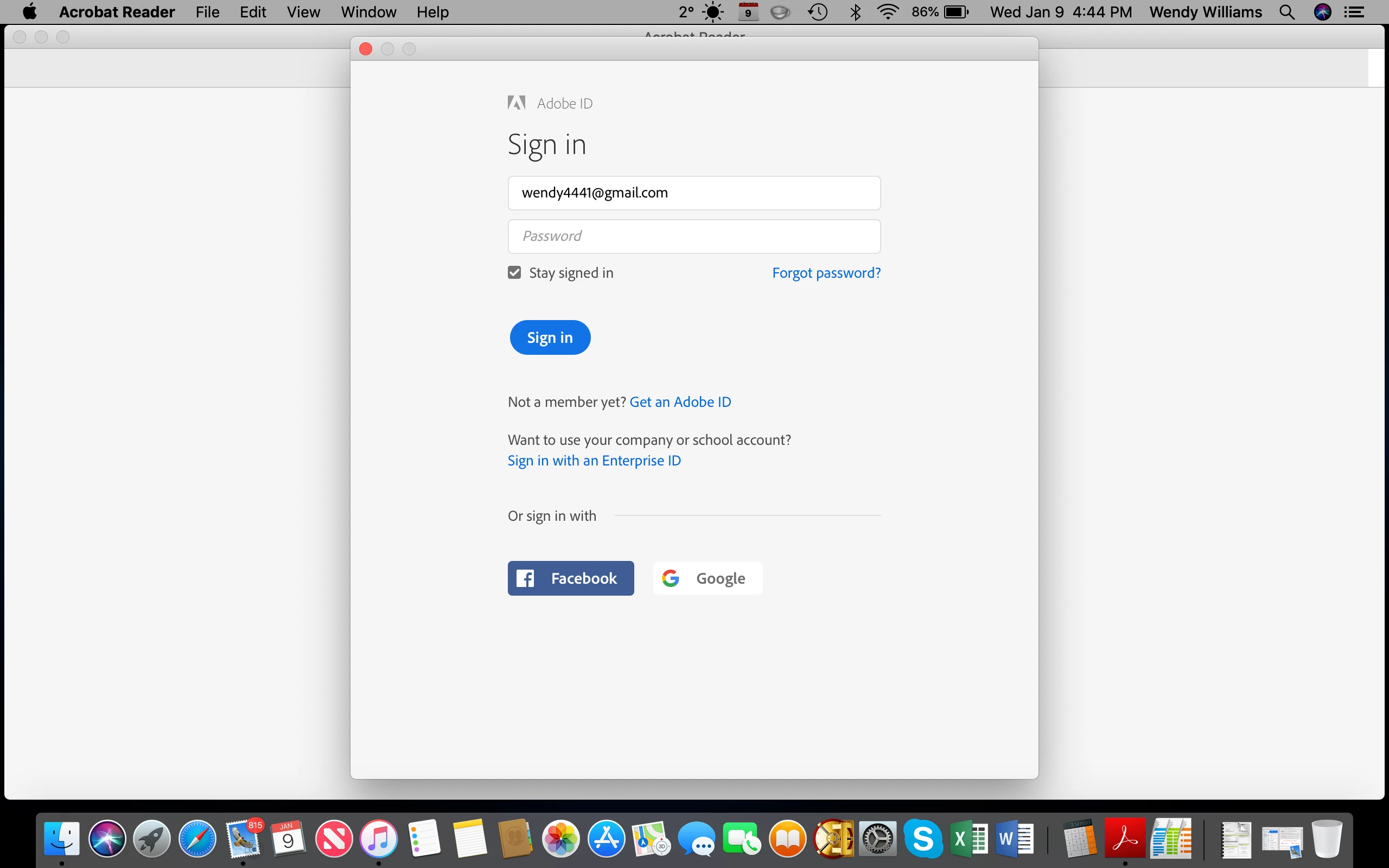Open Safari from the dock
Viewport: 1389px width, 868px height.
coord(197,839)
